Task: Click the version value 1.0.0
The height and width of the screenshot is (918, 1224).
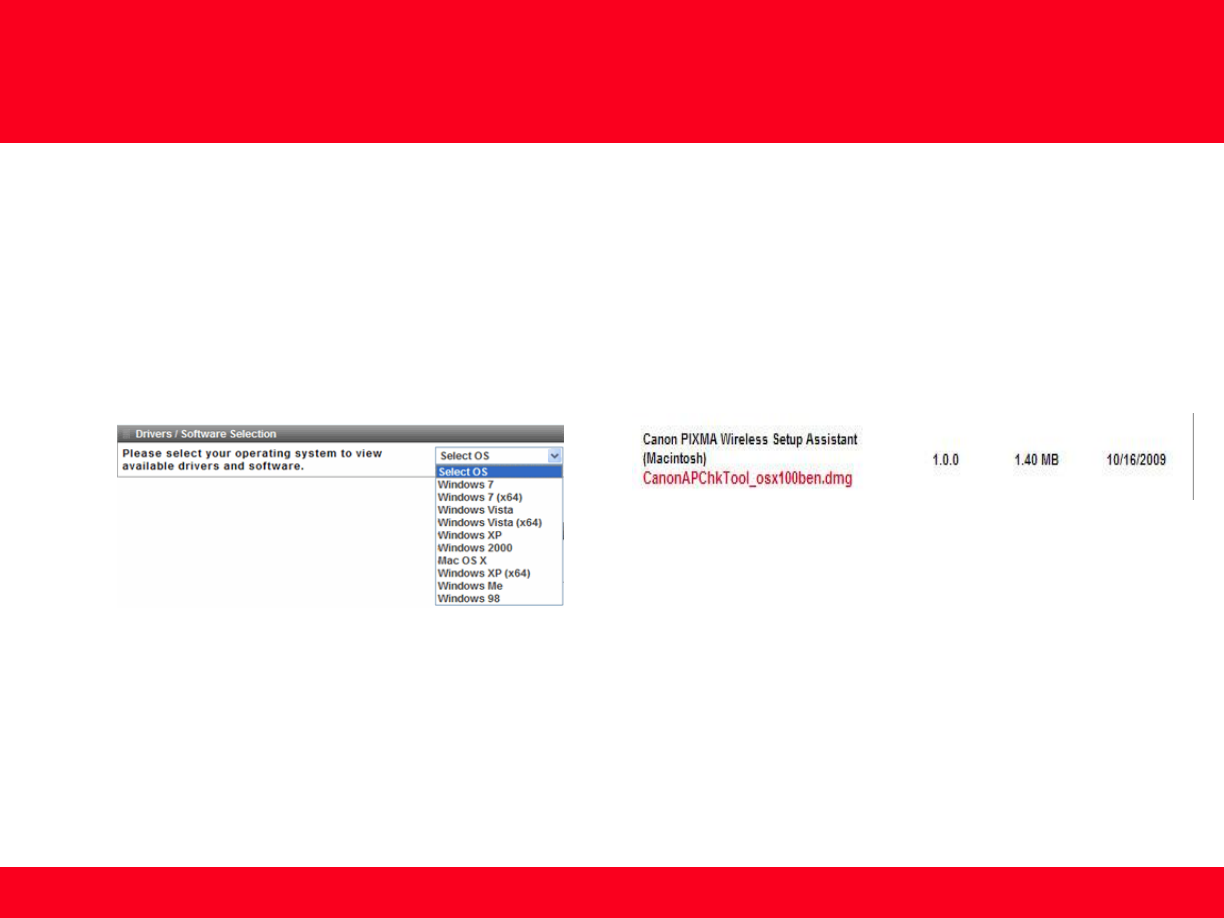Action: tap(946, 460)
